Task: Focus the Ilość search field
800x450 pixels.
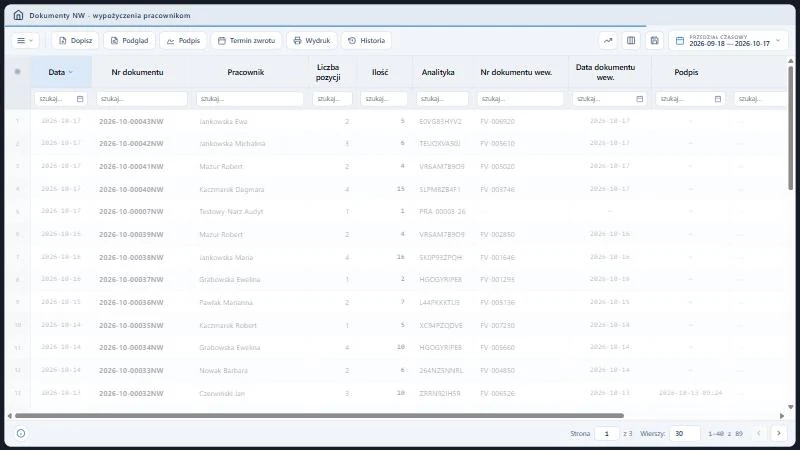Action: tap(384, 98)
